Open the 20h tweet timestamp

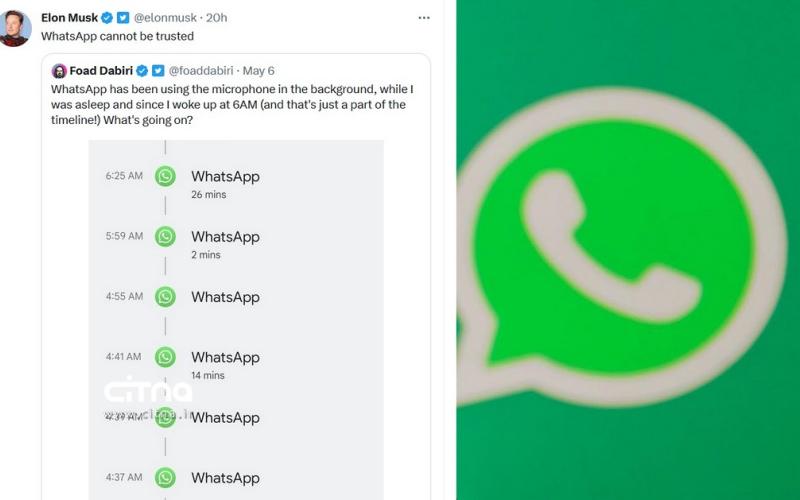click(216, 18)
